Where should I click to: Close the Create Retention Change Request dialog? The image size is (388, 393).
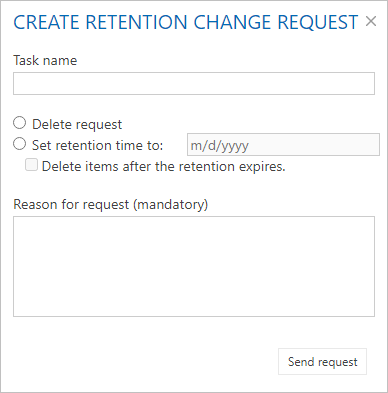point(371,21)
